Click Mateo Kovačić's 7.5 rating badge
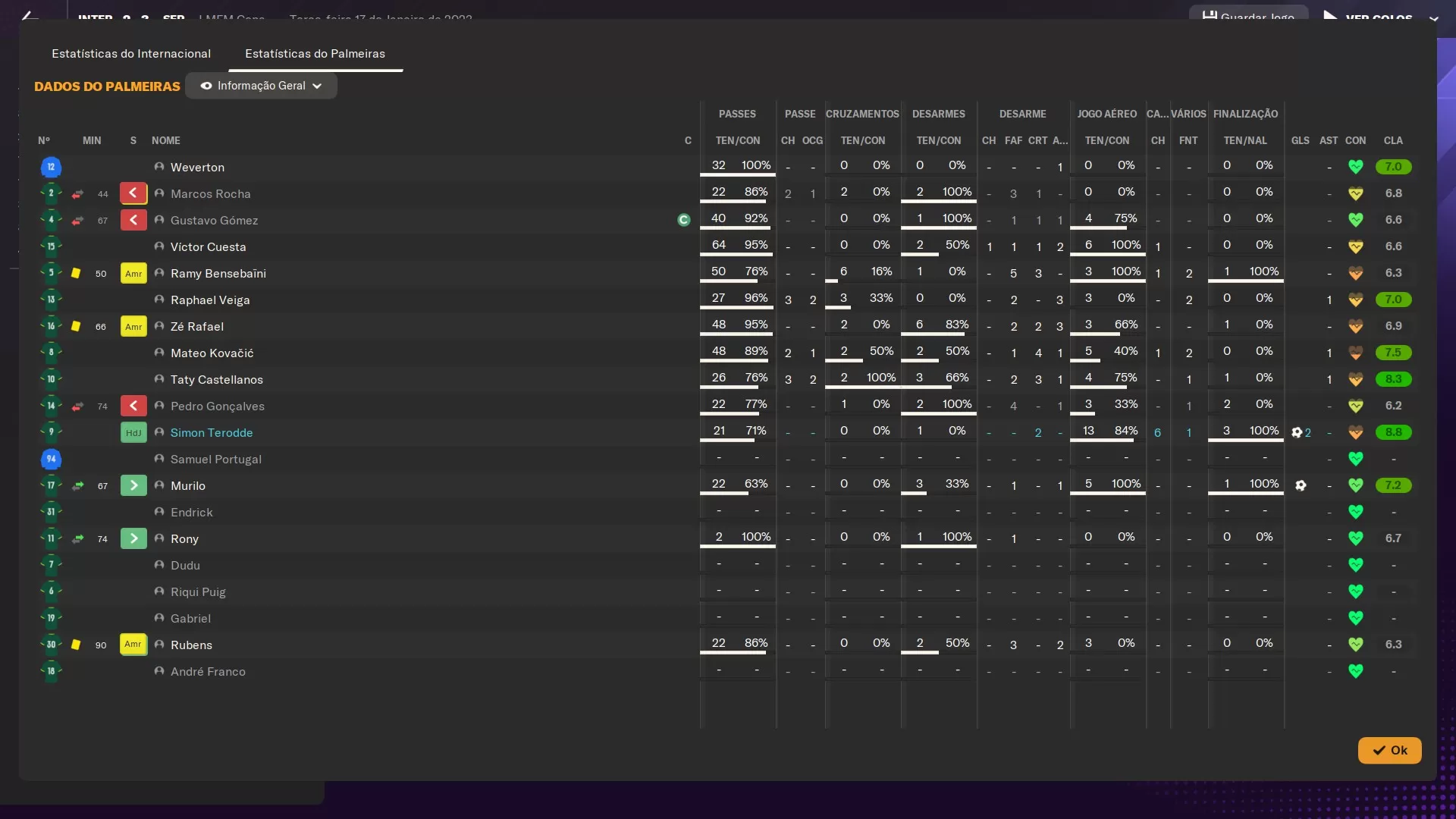This screenshot has width=1456, height=819. click(1393, 353)
